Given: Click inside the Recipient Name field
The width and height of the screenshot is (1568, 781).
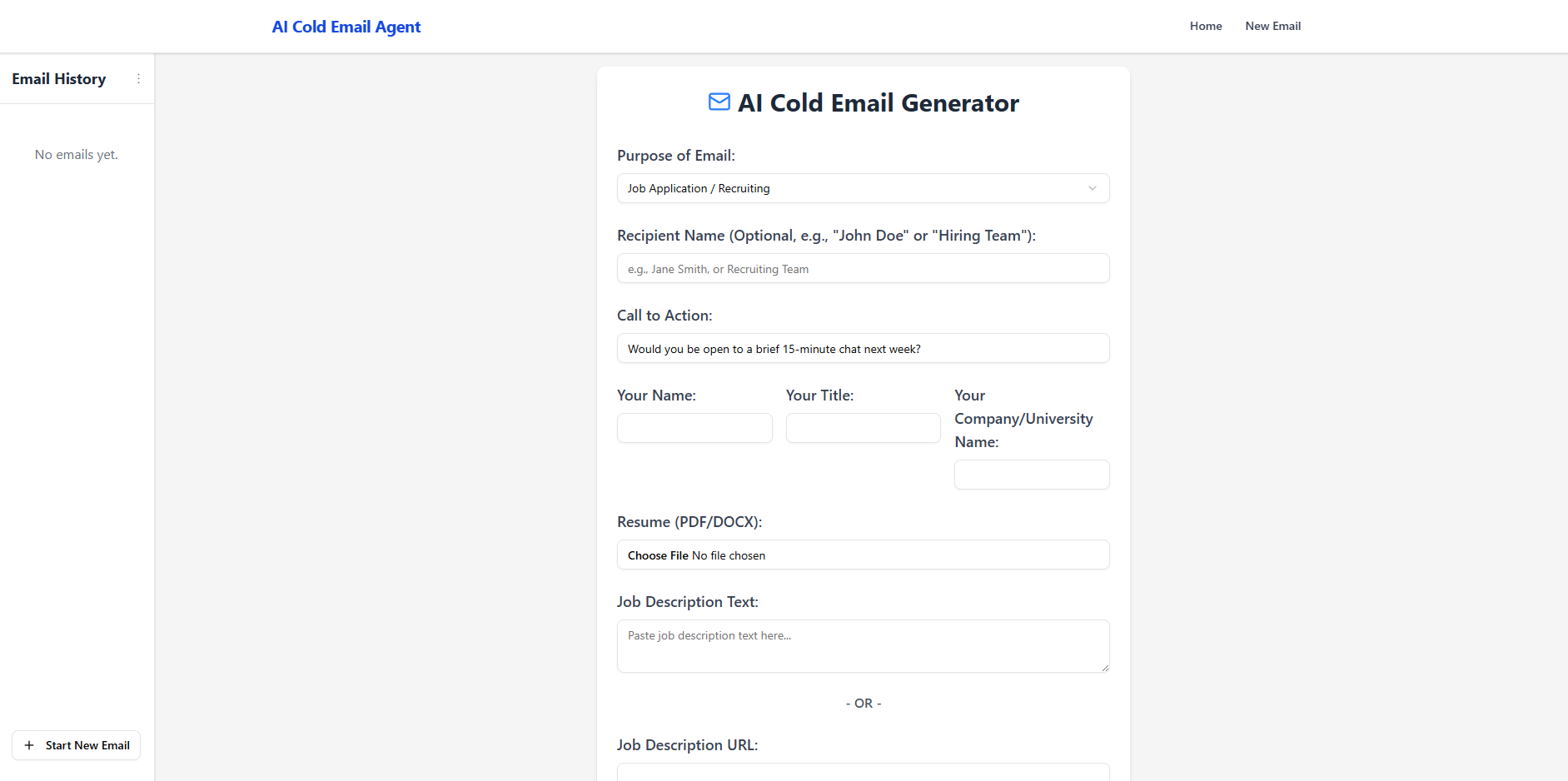Looking at the screenshot, I should tap(863, 268).
